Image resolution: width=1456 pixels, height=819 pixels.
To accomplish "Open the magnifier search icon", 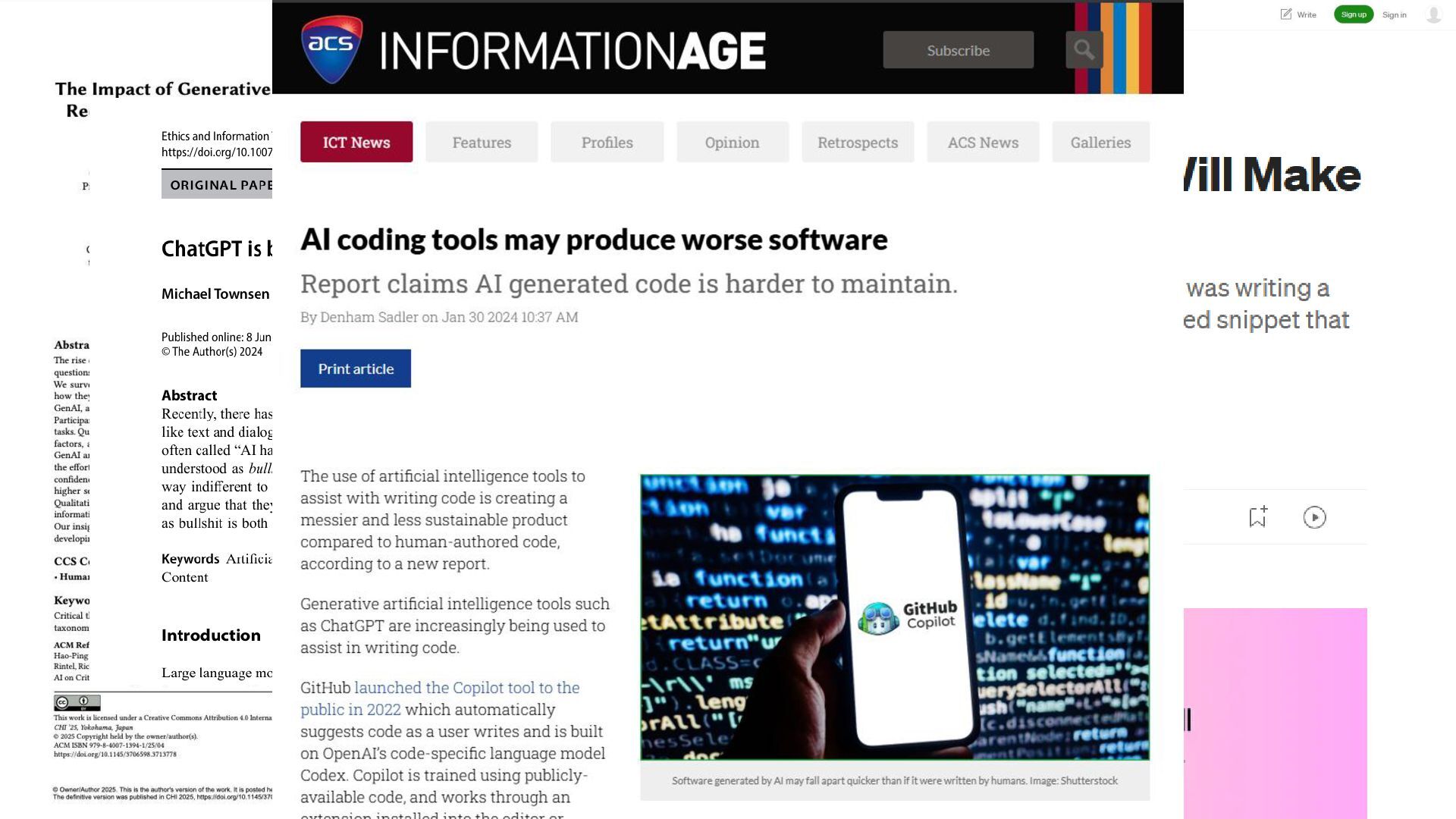I will pos(1084,50).
